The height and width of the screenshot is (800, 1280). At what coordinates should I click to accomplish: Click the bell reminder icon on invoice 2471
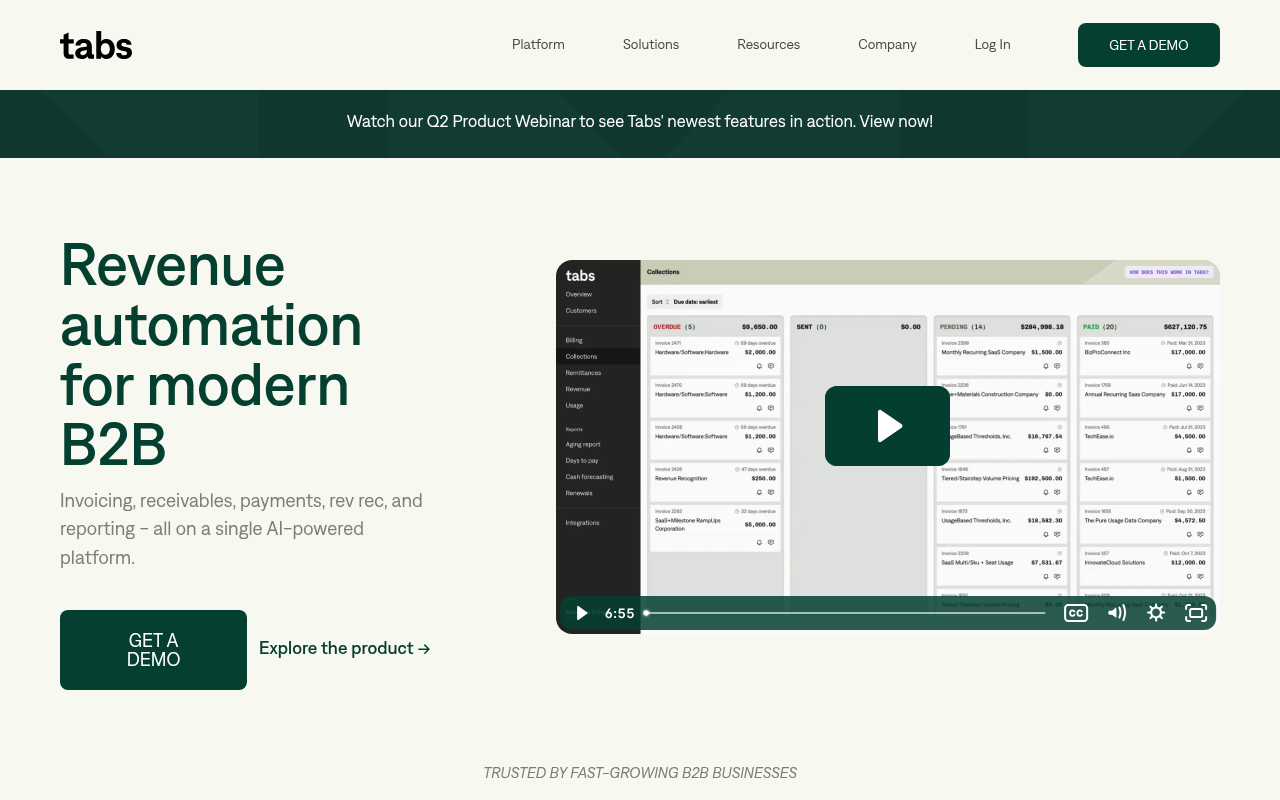(x=759, y=366)
